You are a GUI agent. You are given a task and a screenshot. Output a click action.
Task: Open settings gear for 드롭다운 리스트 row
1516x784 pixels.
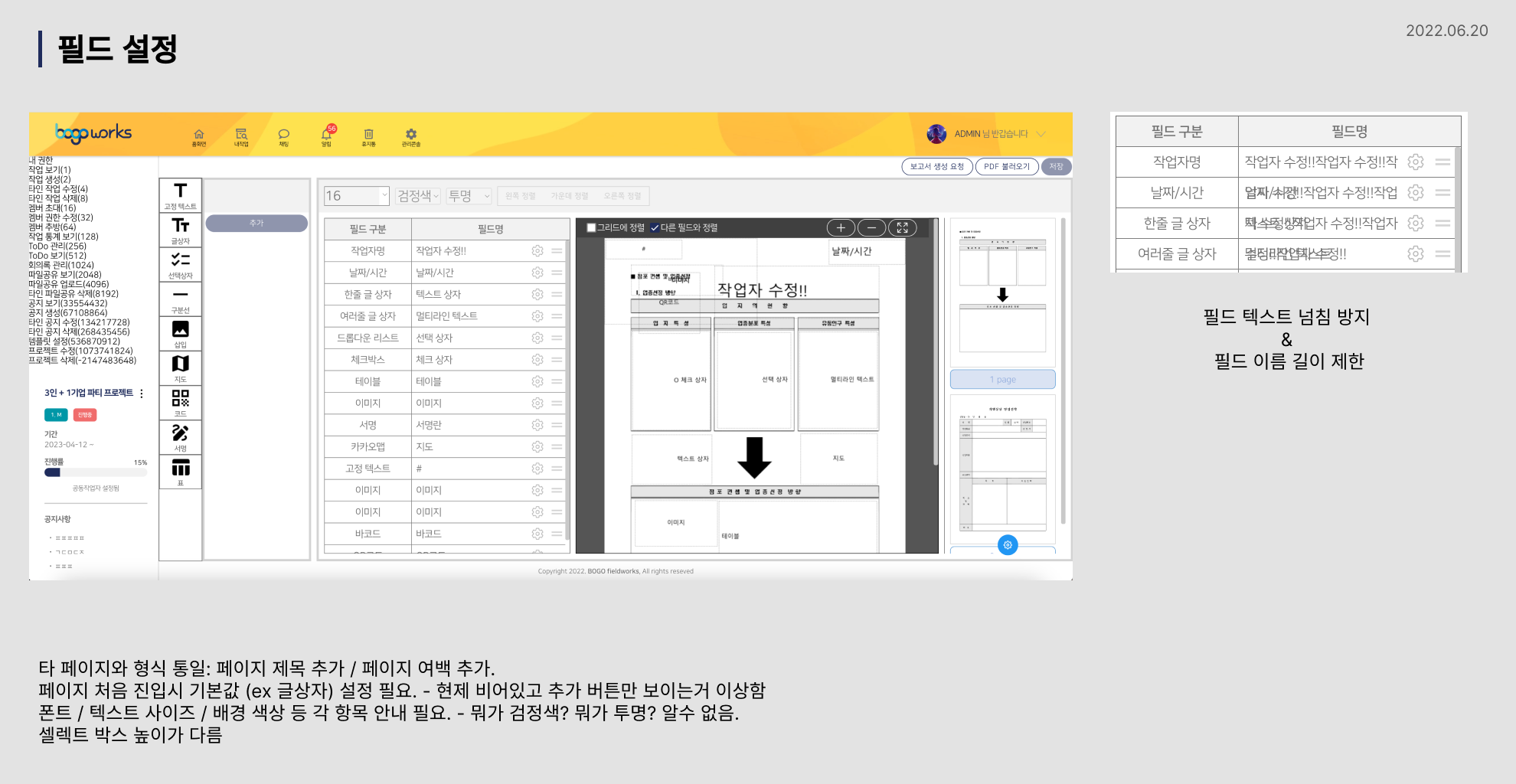[537, 338]
